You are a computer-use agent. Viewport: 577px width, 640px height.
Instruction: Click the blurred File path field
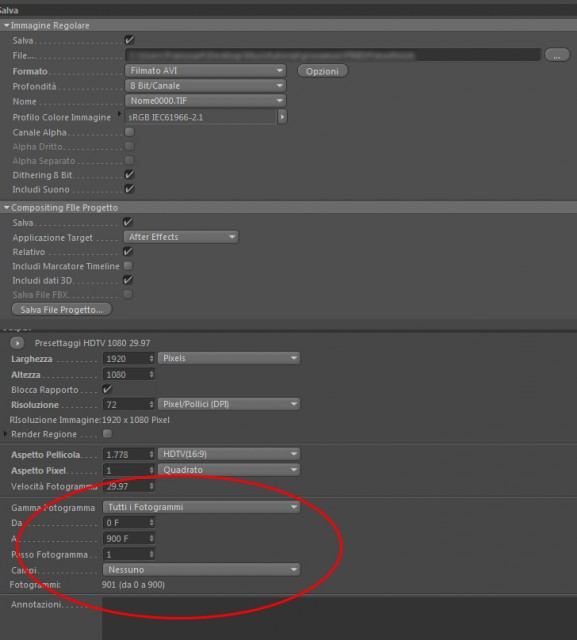tap(333, 55)
